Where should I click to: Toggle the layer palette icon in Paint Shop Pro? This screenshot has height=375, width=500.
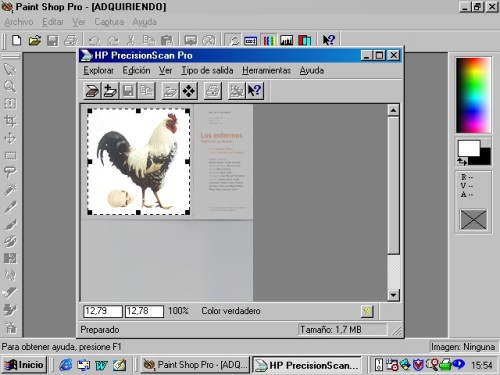[x=304, y=40]
